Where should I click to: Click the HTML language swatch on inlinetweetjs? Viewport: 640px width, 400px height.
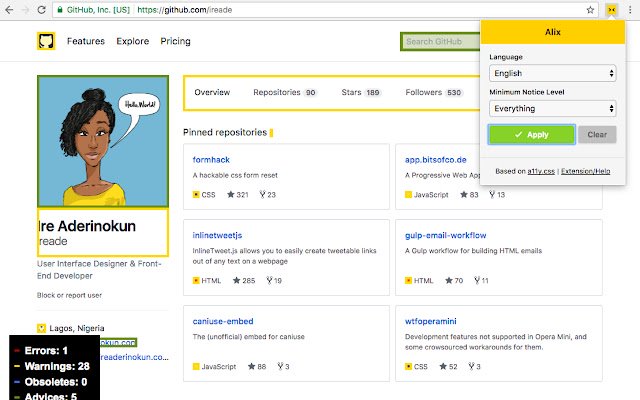[x=196, y=280]
